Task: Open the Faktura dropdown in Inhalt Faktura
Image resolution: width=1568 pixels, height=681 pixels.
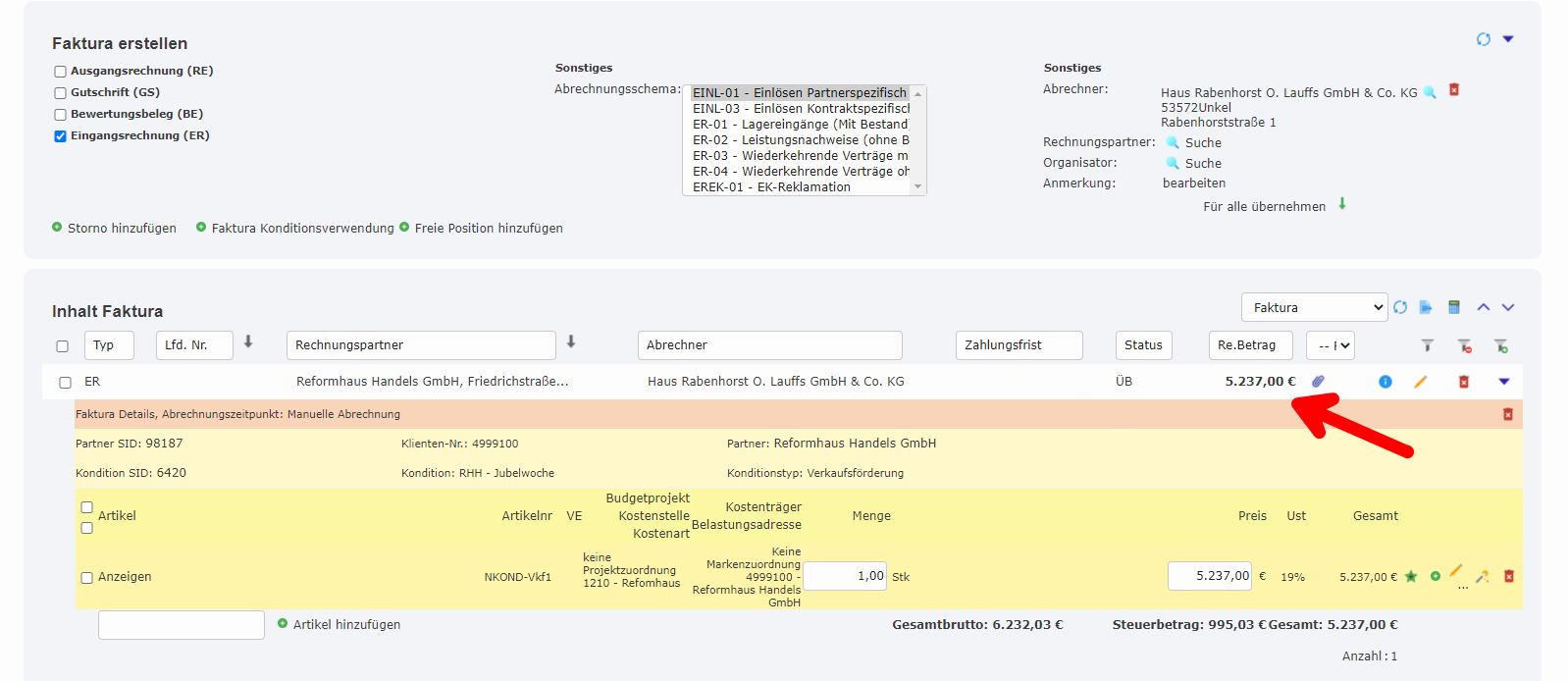Action: tap(1314, 307)
